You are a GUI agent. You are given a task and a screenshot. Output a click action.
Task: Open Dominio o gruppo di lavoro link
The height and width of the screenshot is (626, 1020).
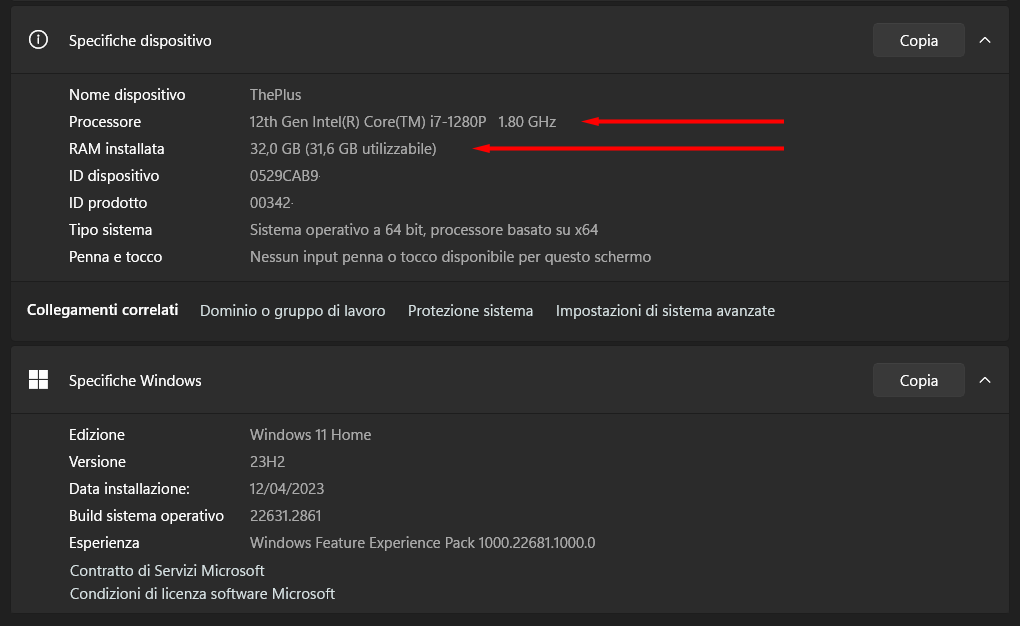[x=293, y=311]
